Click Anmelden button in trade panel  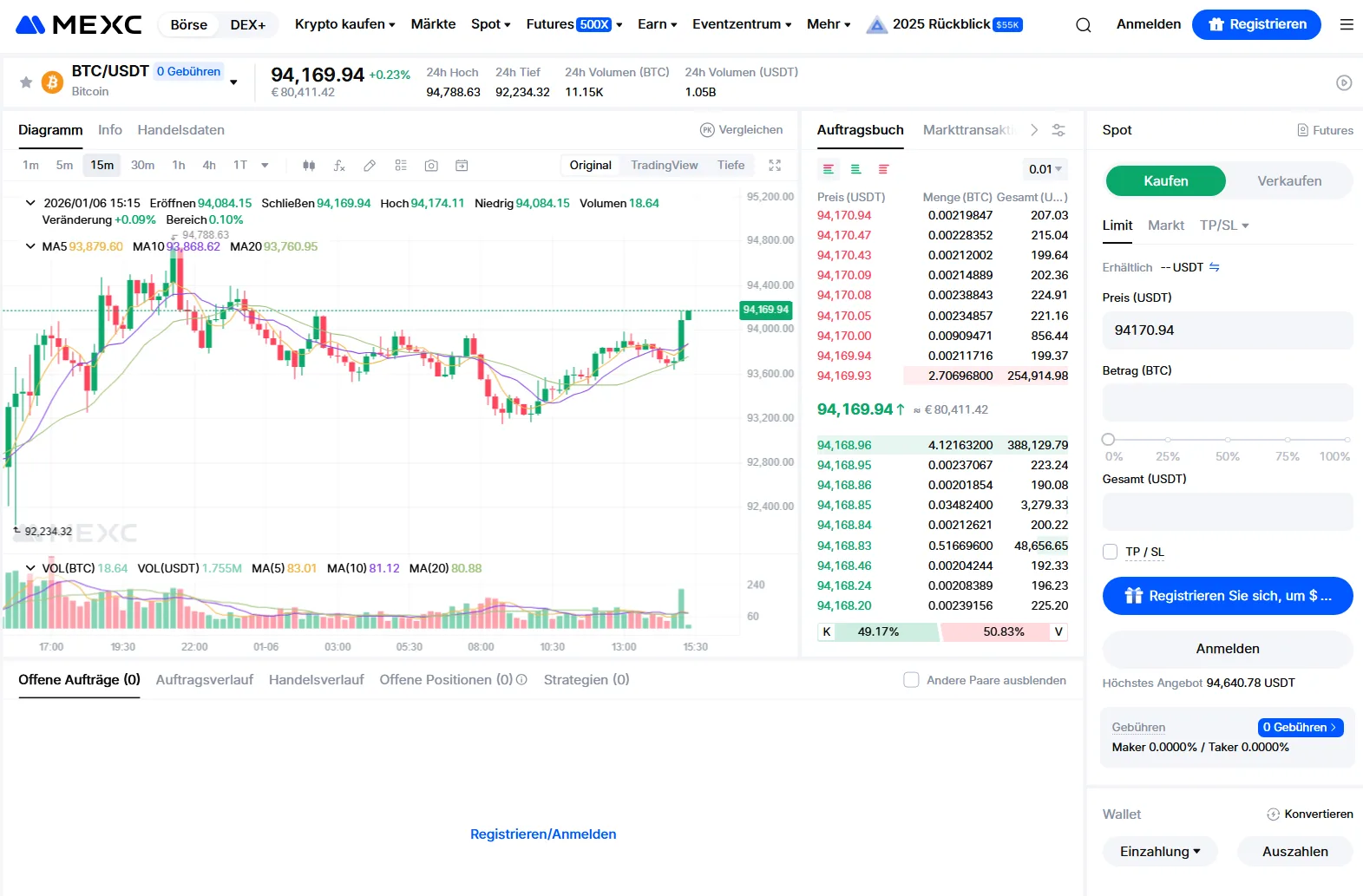tap(1228, 649)
